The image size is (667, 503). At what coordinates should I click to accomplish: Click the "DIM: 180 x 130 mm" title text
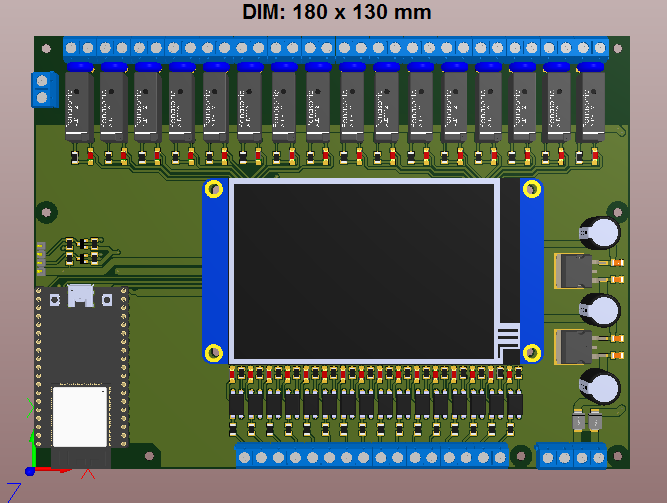336,12
